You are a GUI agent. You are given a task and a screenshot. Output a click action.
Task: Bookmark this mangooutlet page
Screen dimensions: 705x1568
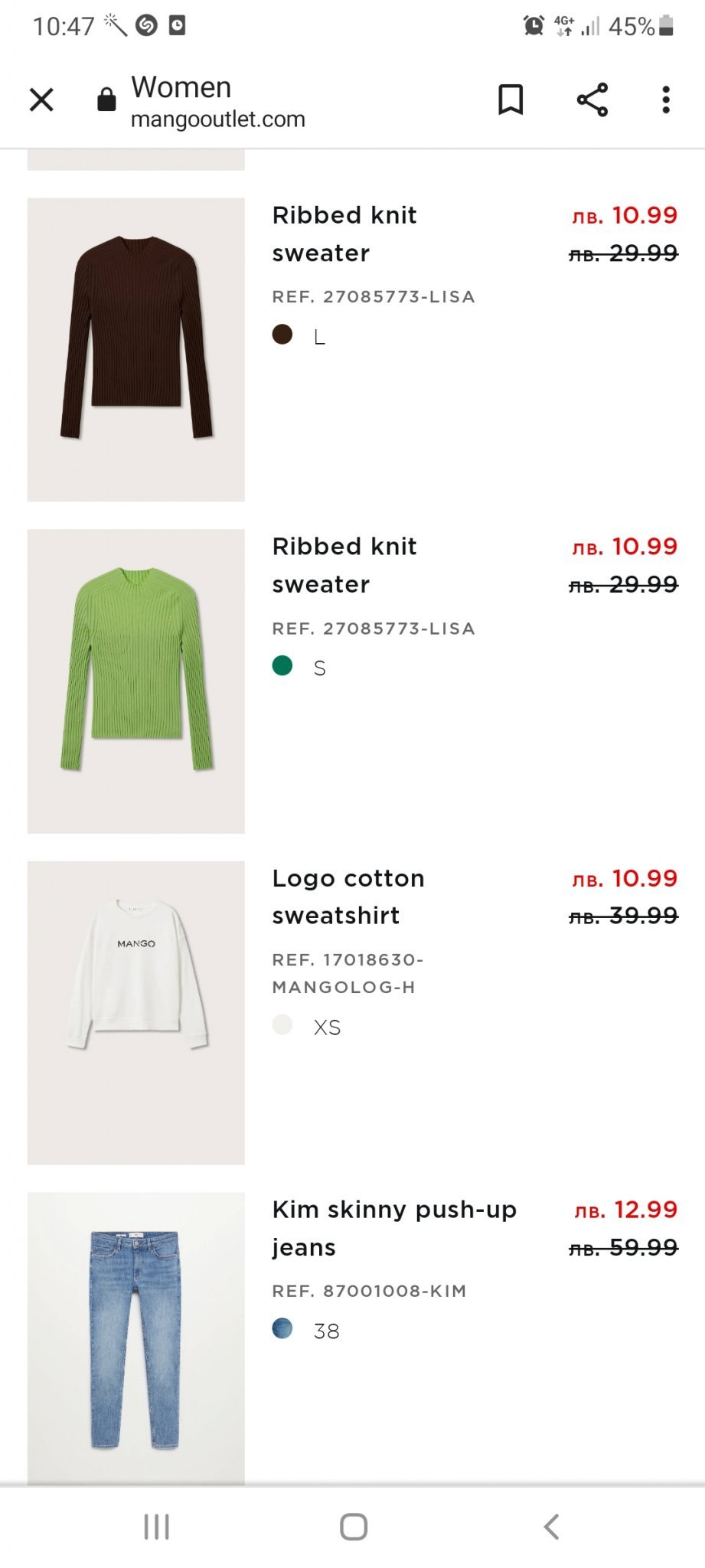click(511, 100)
